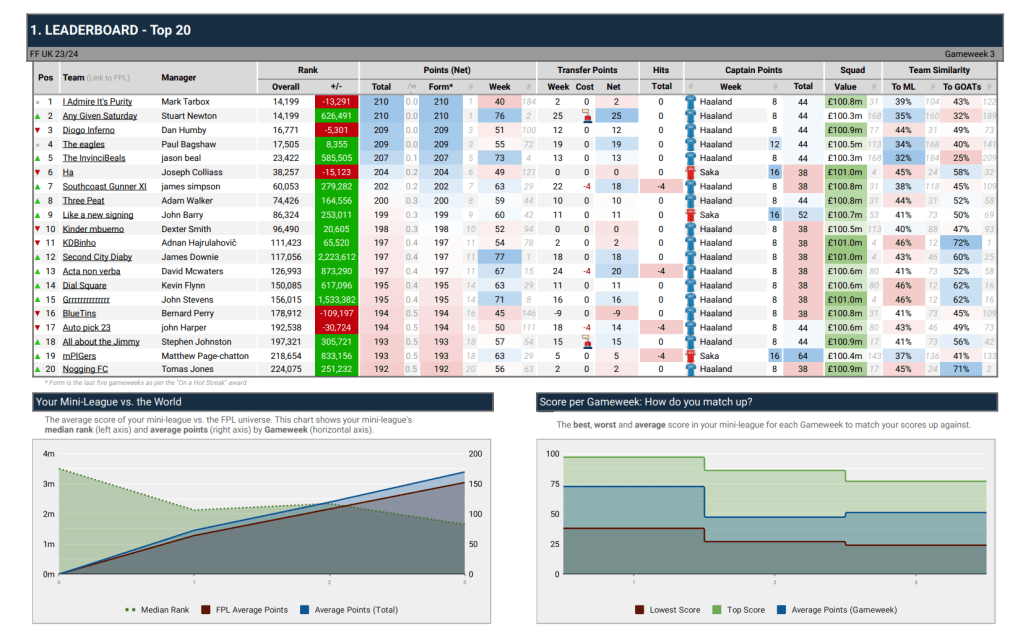This screenshot has width=1023, height=643.
Task: Click the chip icon in Any Given Saturday's Cost cell
Action: (586, 116)
